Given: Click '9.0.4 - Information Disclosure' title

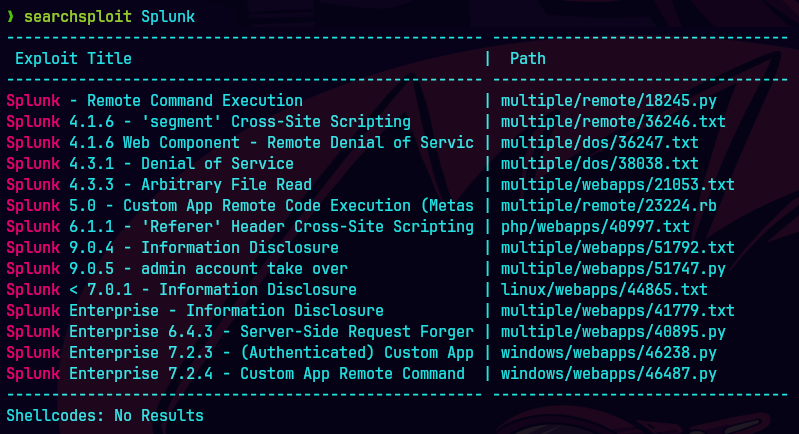Looking at the screenshot, I should click(204, 247).
